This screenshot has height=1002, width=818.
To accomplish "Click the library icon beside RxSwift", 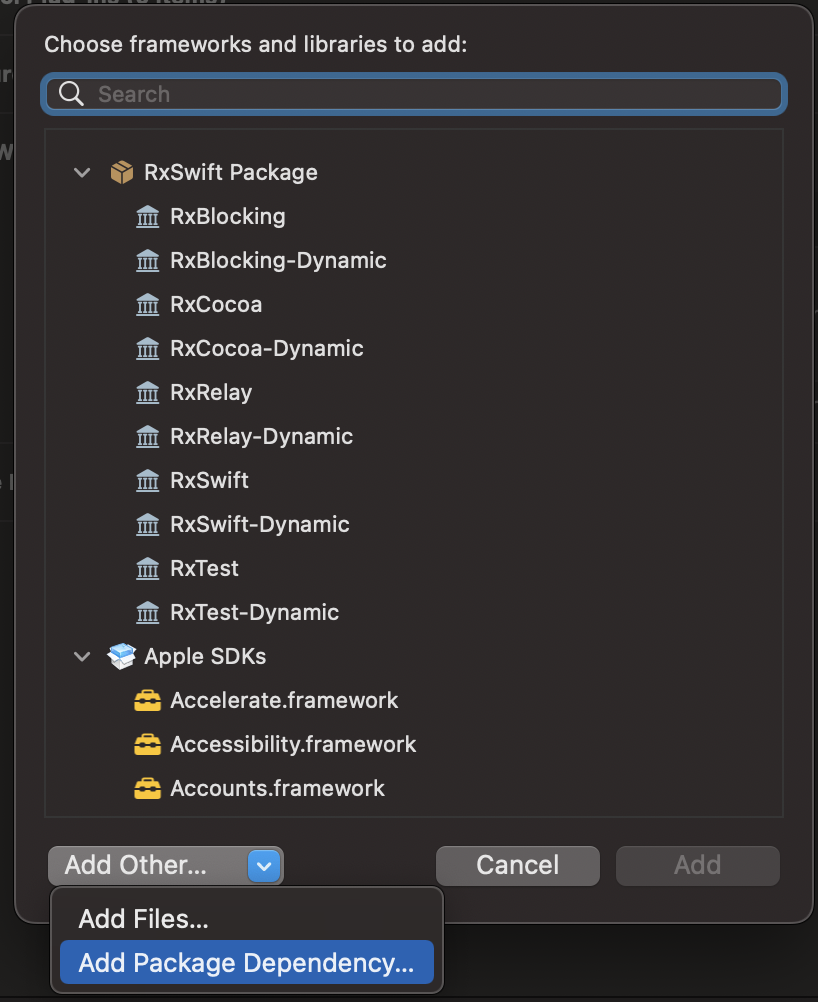I will coord(148,481).
